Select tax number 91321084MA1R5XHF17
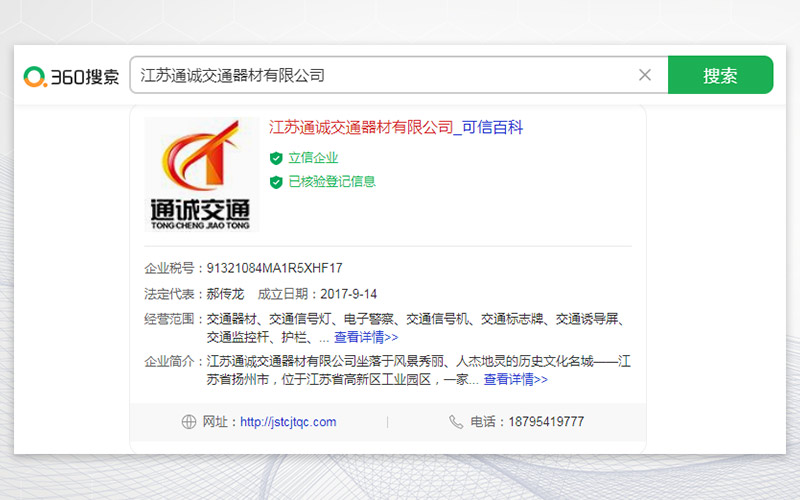 [x=274, y=268]
